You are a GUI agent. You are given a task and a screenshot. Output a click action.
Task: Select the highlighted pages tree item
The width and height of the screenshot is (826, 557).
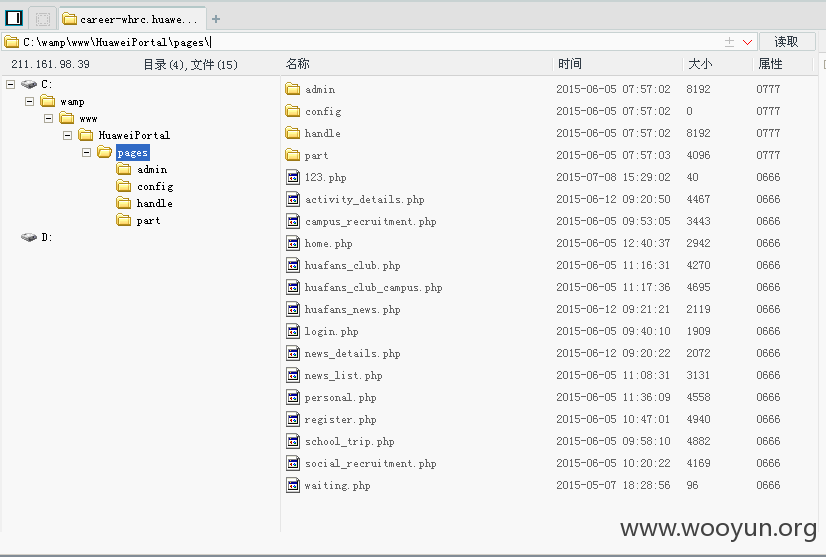click(133, 153)
